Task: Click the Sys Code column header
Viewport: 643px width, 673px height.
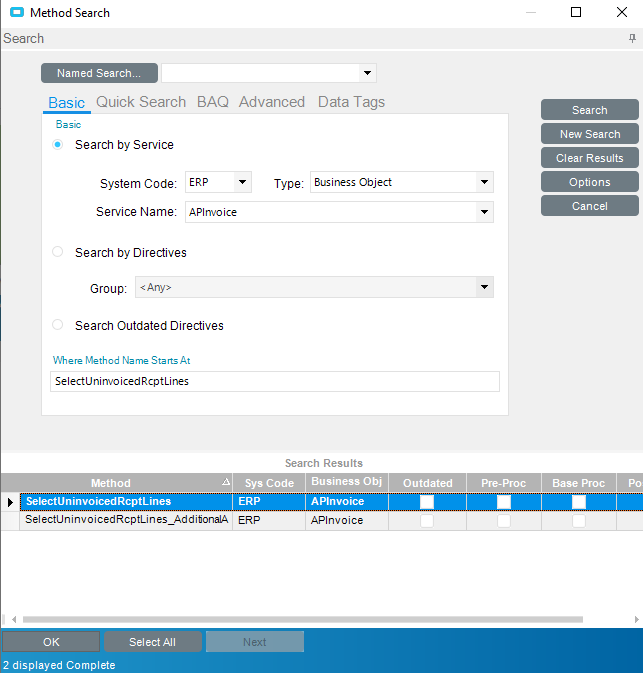Action: tap(269, 483)
